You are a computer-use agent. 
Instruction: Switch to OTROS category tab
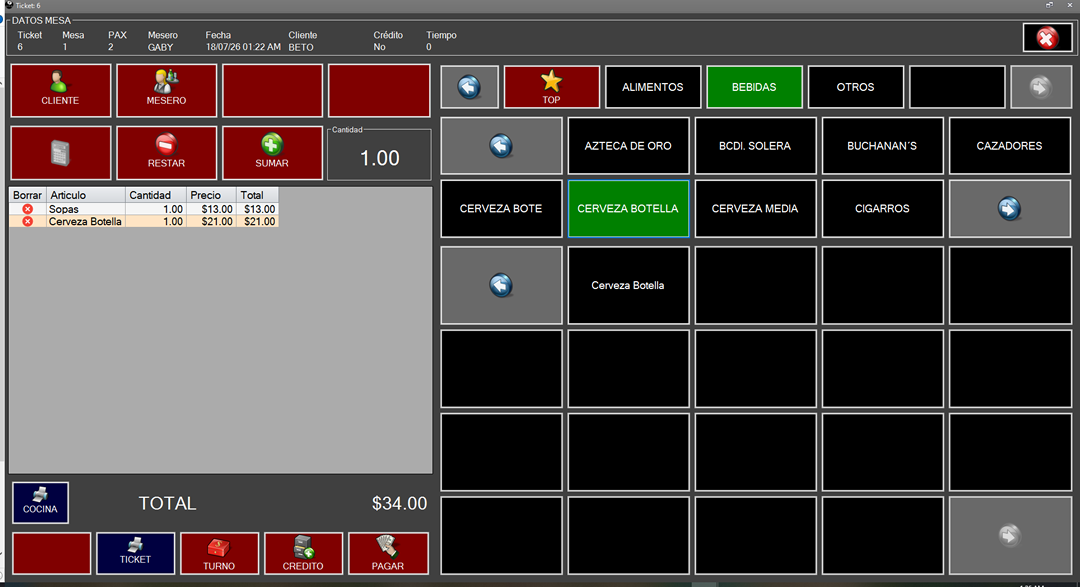tap(855, 87)
